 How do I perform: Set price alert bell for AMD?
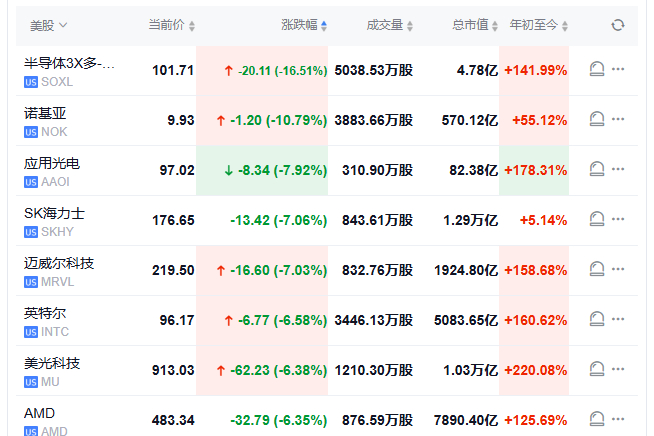click(597, 419)
